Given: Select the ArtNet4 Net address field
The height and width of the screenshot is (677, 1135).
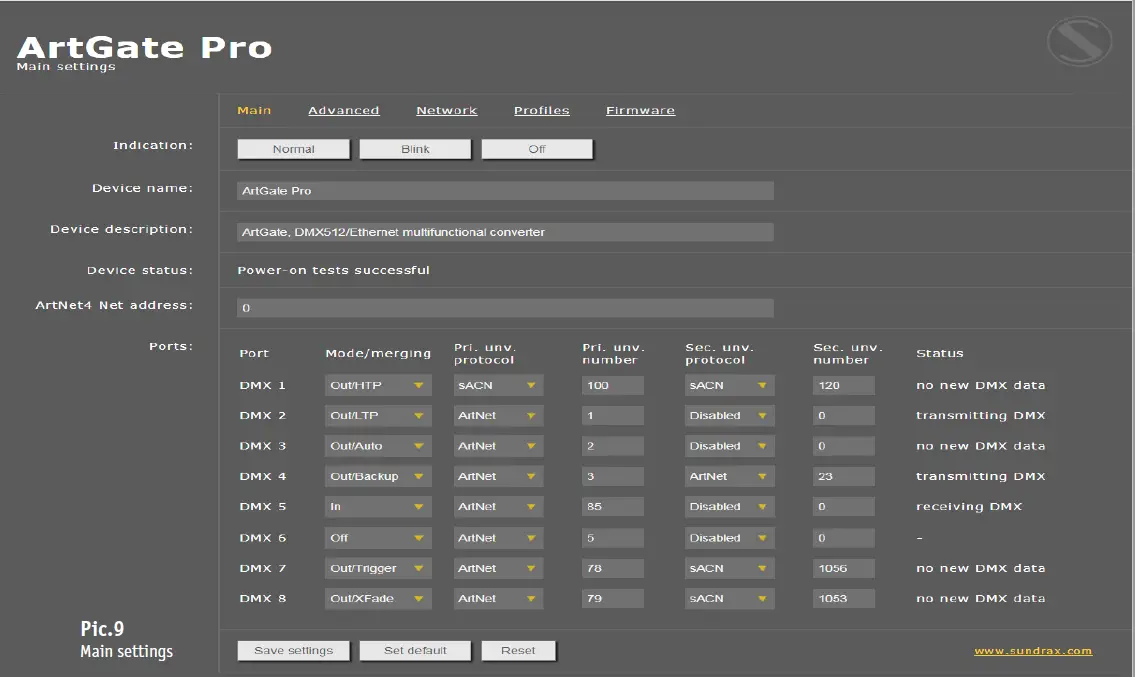Looking at the screenshot, I should (505, 308).
